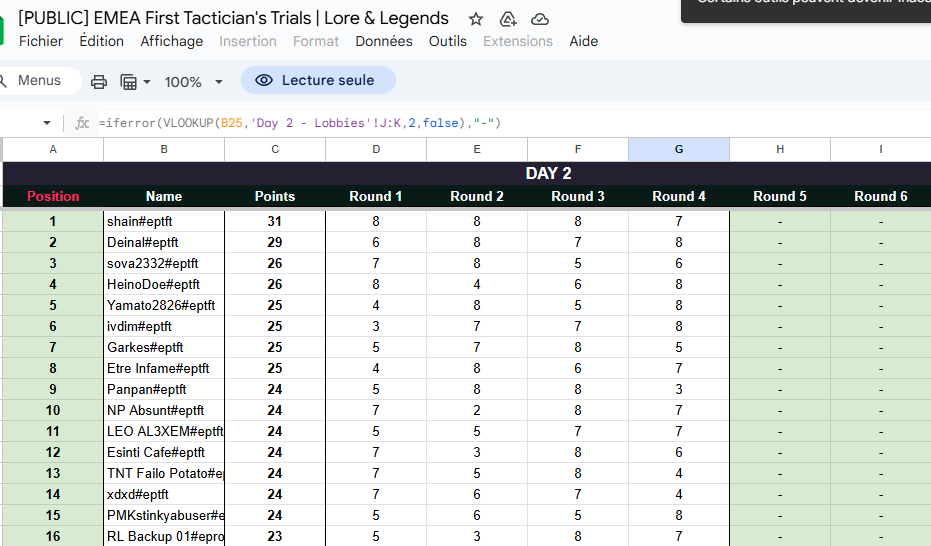This screenshot has height=546, width=931.
Task: Click the greyed Insertion menu
Action: tap(248, 41)
